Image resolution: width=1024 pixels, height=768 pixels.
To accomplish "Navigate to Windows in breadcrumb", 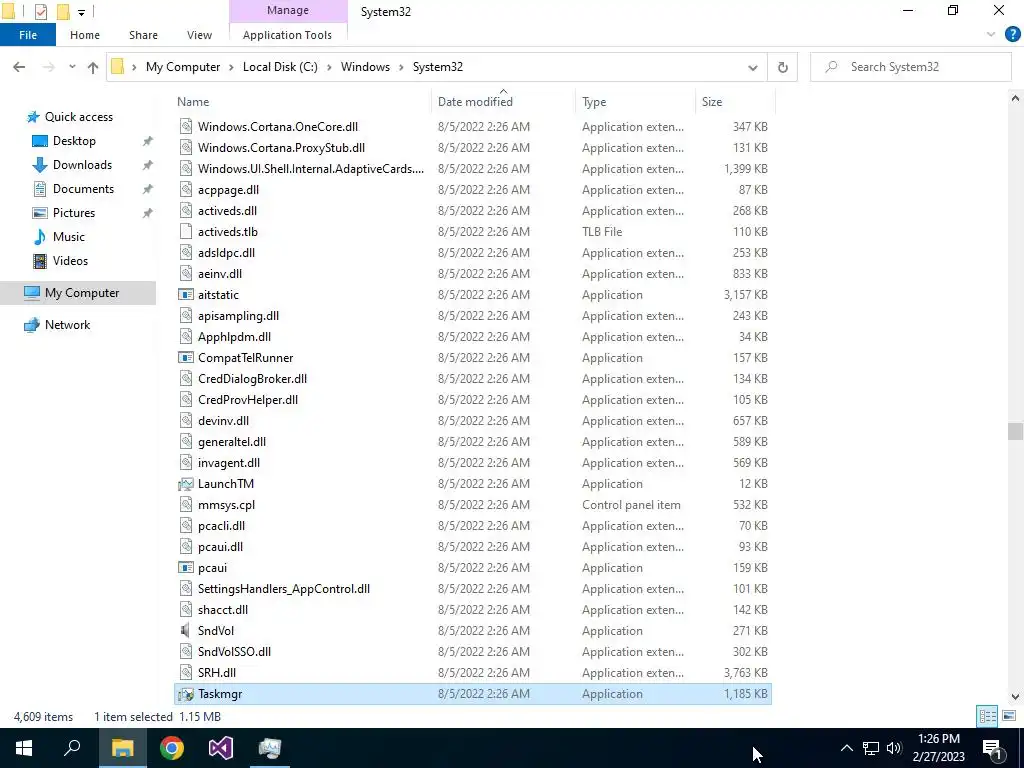I will point(365,67).
